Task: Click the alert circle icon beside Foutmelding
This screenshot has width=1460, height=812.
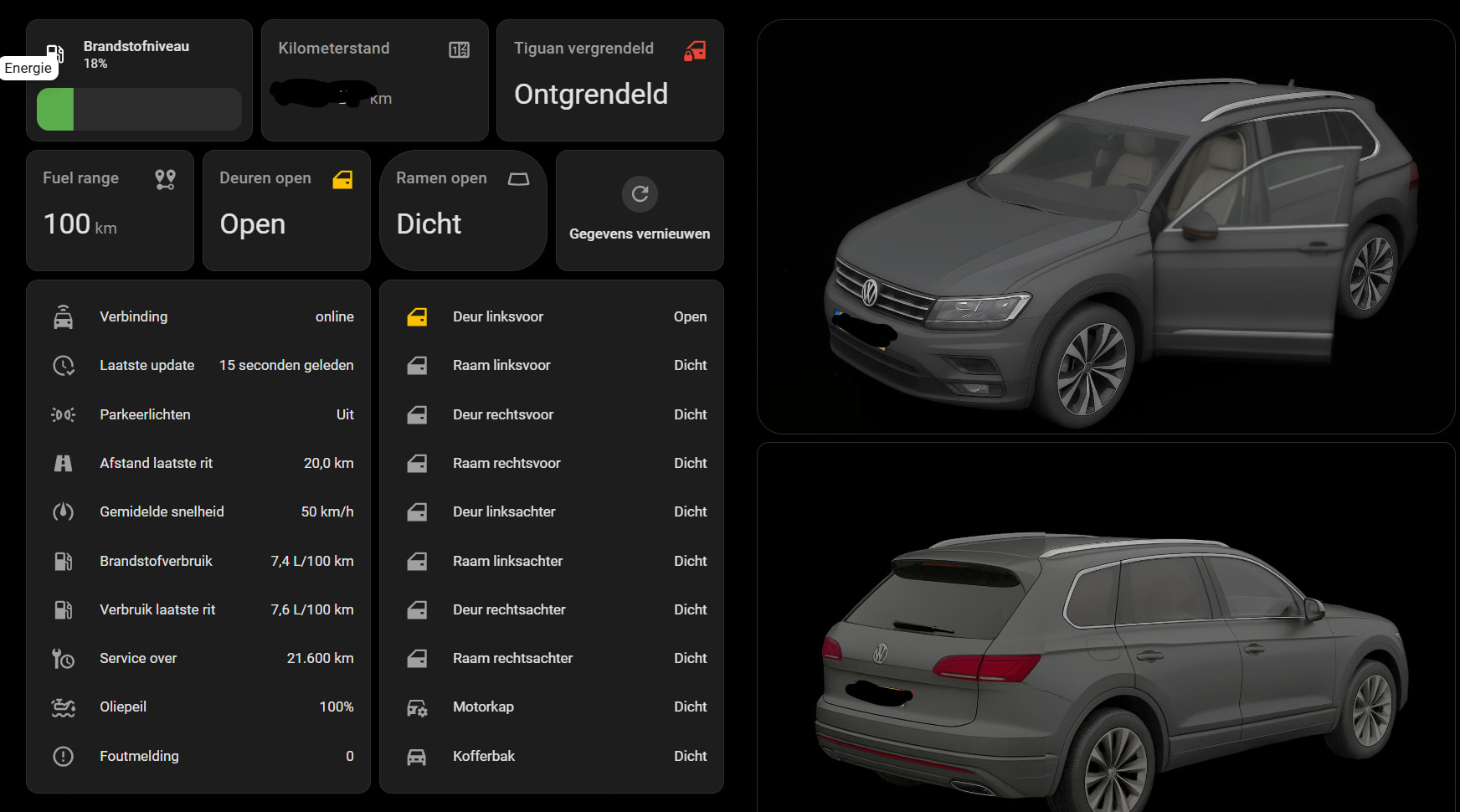Action: (x=64, y=757)
